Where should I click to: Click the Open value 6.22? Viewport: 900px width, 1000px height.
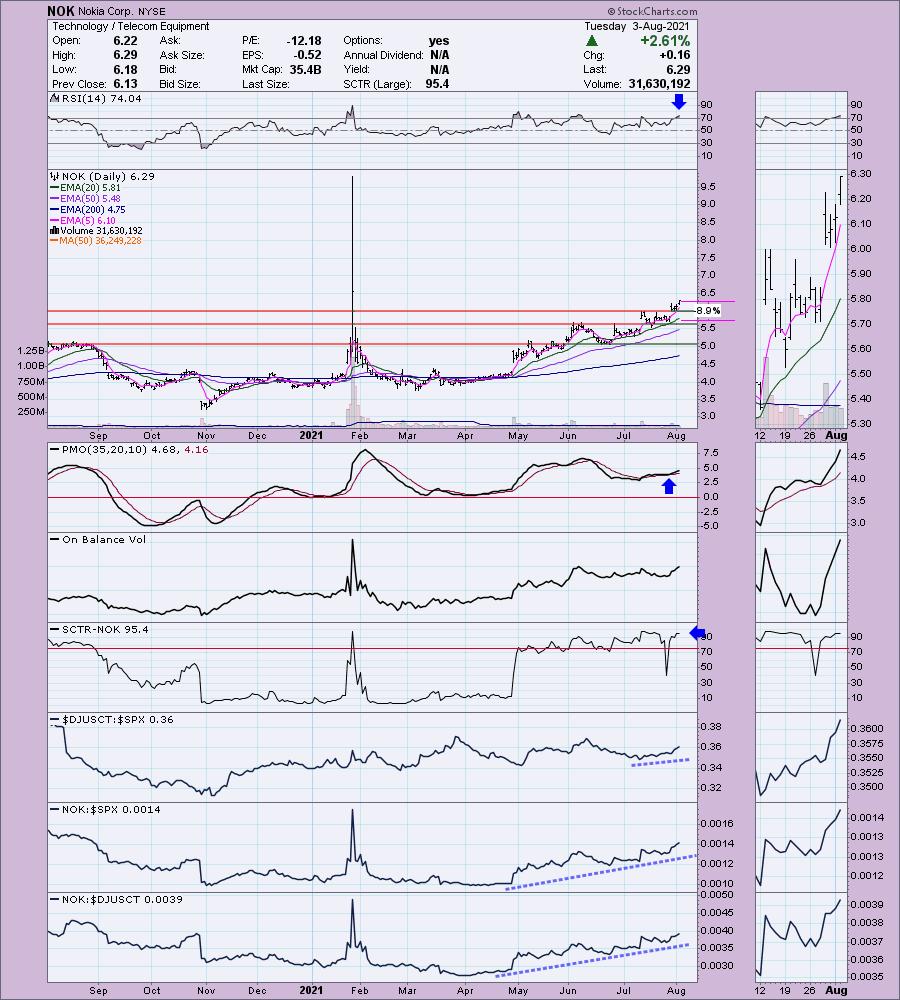pos(125,40)
